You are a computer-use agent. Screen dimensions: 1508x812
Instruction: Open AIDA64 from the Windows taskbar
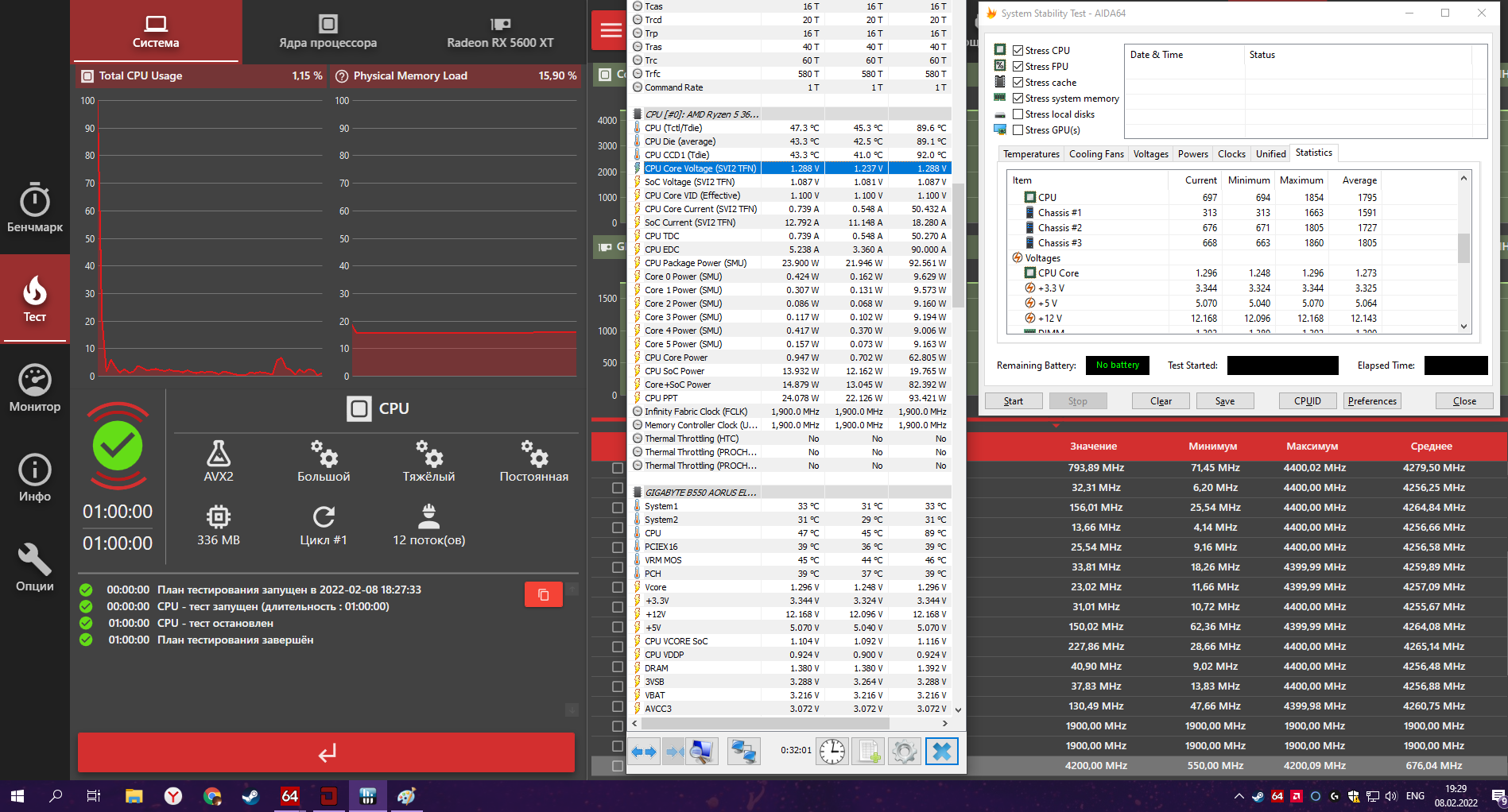click(290, 796)
